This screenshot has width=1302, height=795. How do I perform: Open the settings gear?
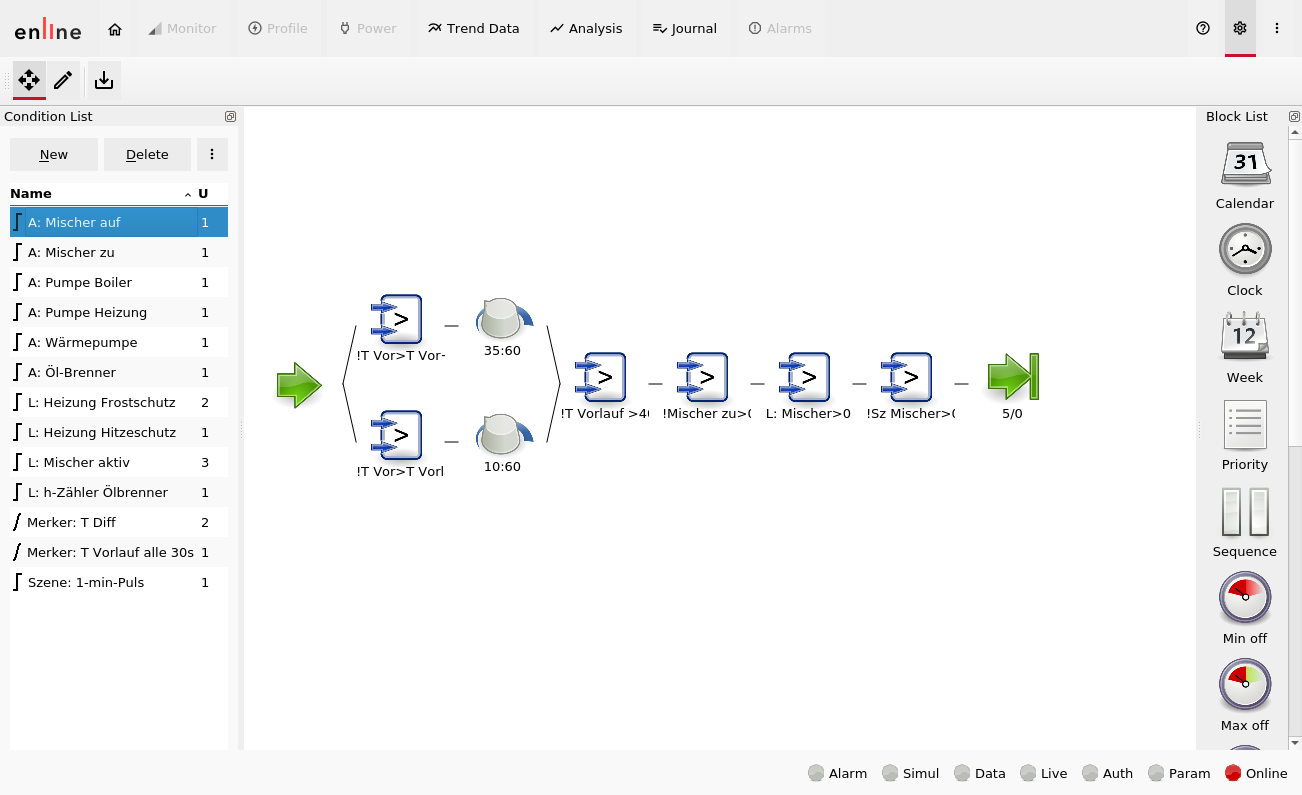point(1240,28)
